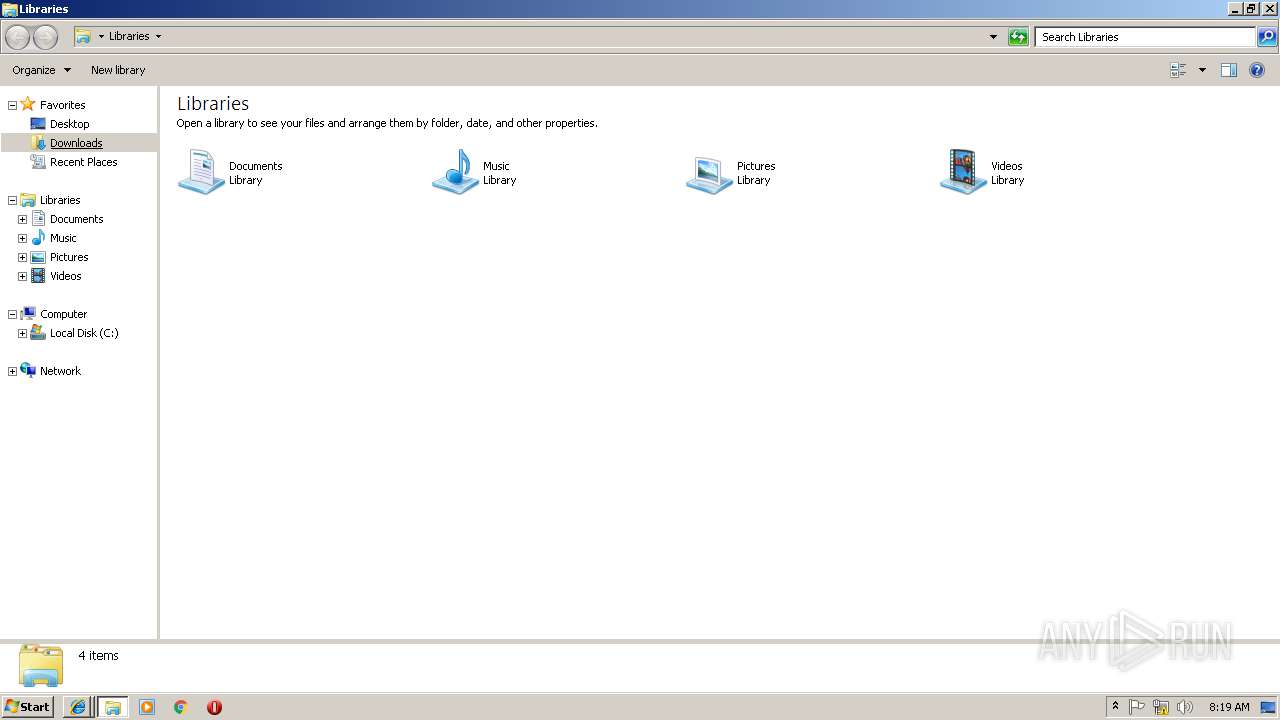Click the Back navigation arrow
Screen dimensions: 1280x720
pos(17,37)
